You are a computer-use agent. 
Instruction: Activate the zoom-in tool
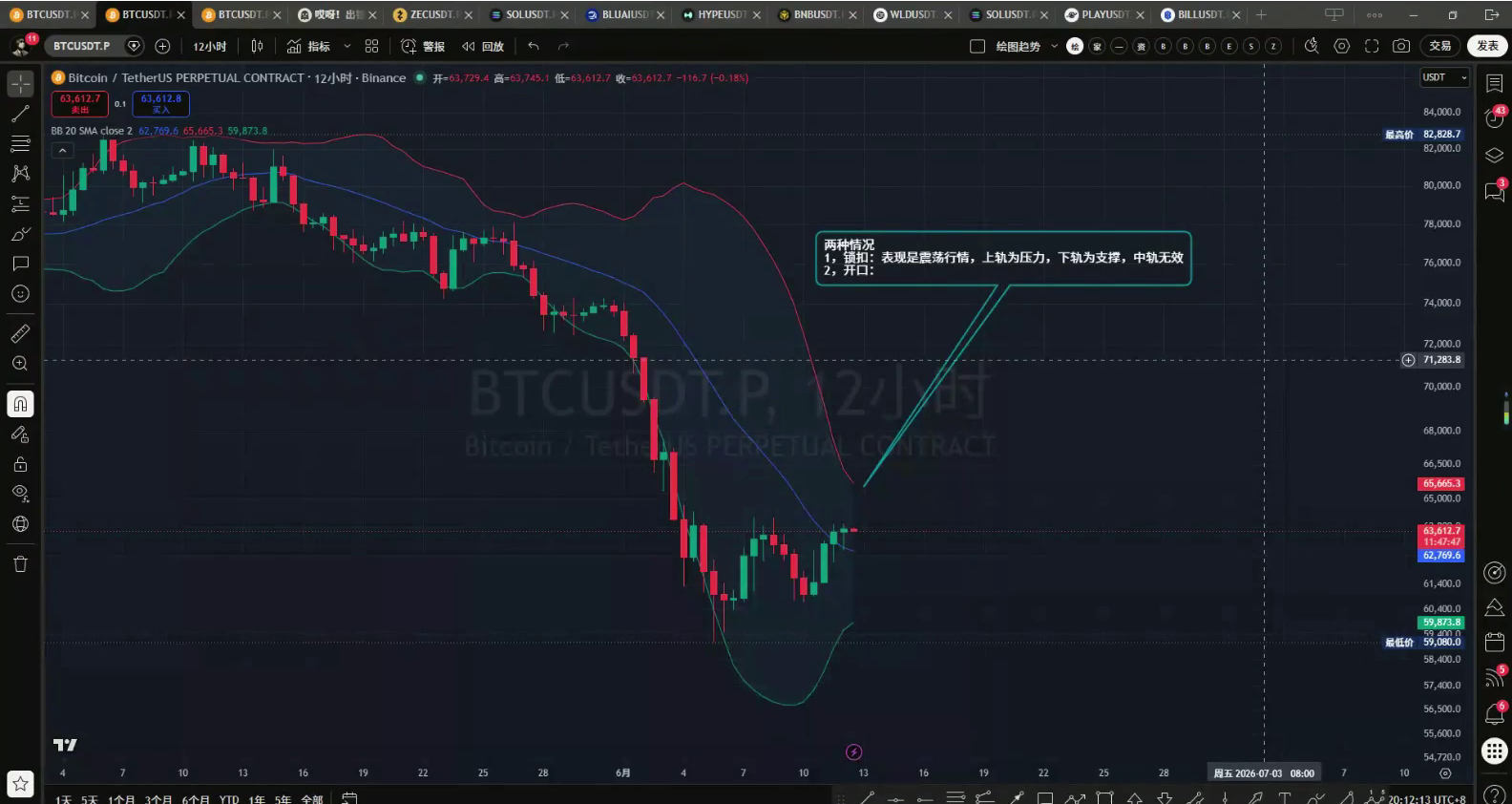(20, 364)
